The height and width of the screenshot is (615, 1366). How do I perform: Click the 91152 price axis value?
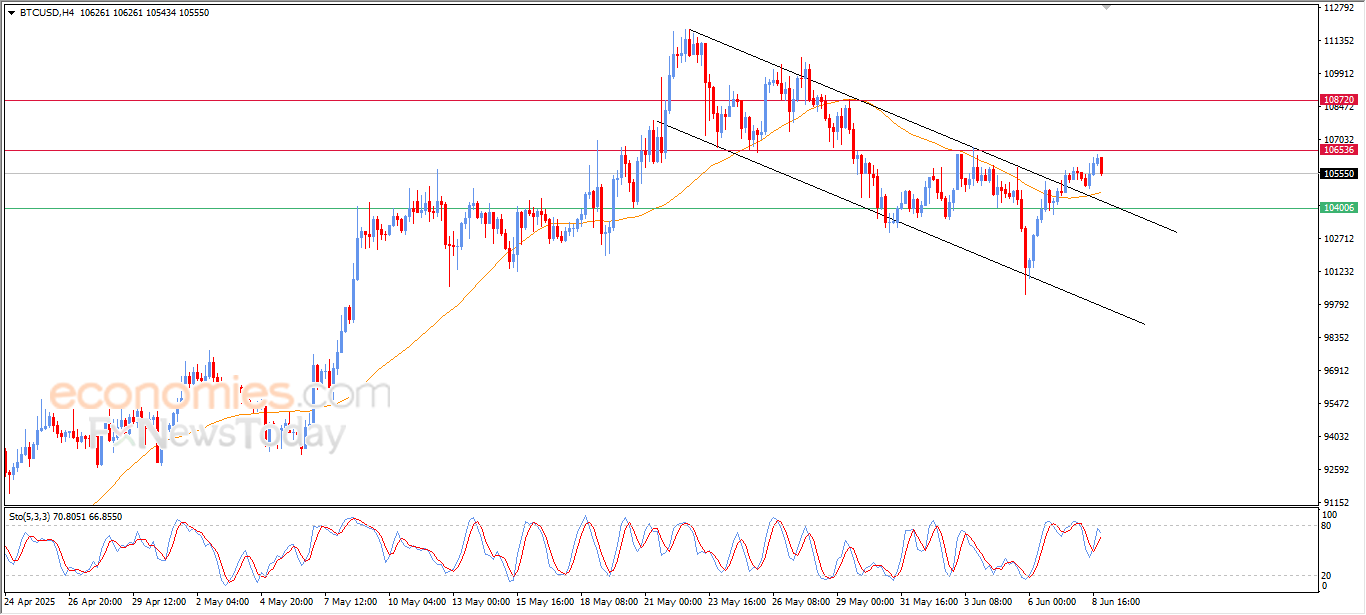point(1336,503)
